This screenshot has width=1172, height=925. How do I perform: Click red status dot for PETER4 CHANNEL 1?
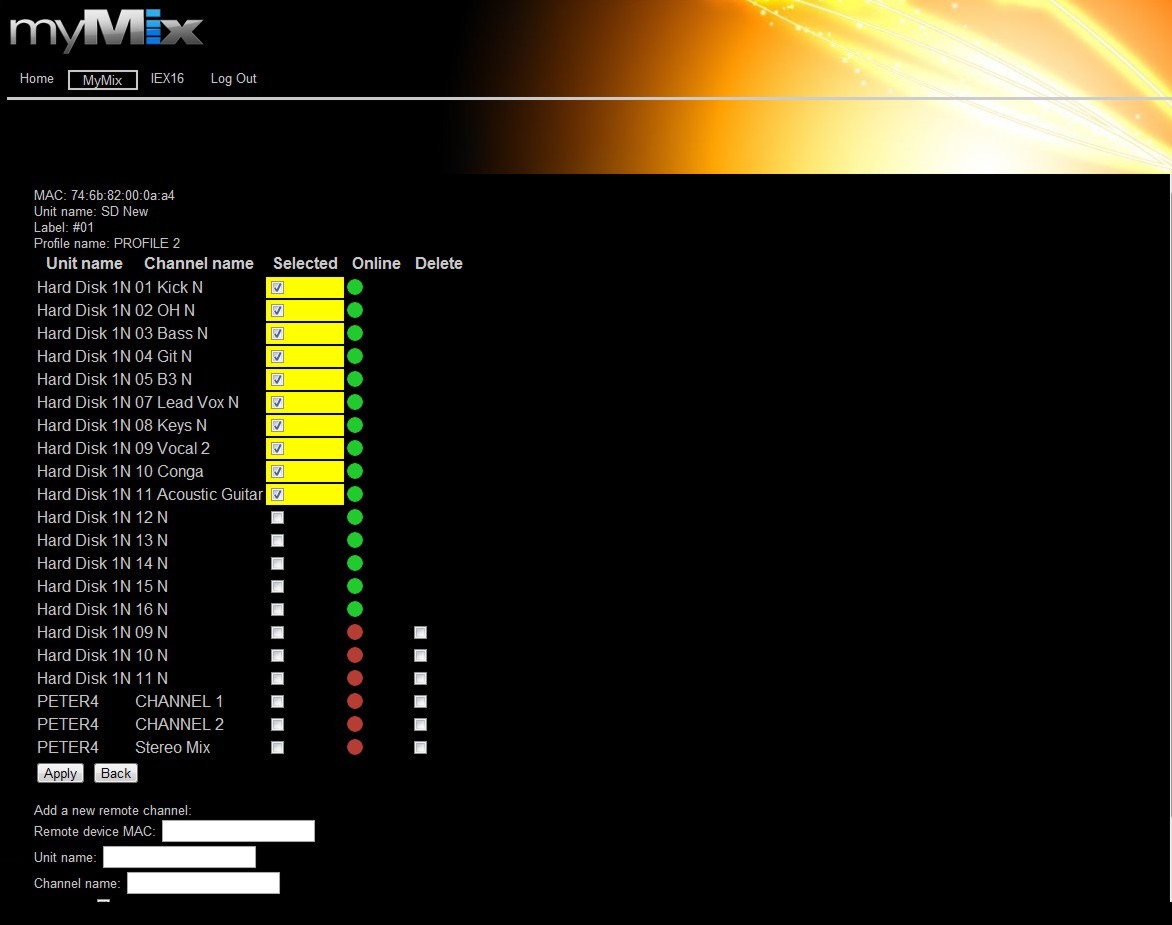tap(355, 701)
